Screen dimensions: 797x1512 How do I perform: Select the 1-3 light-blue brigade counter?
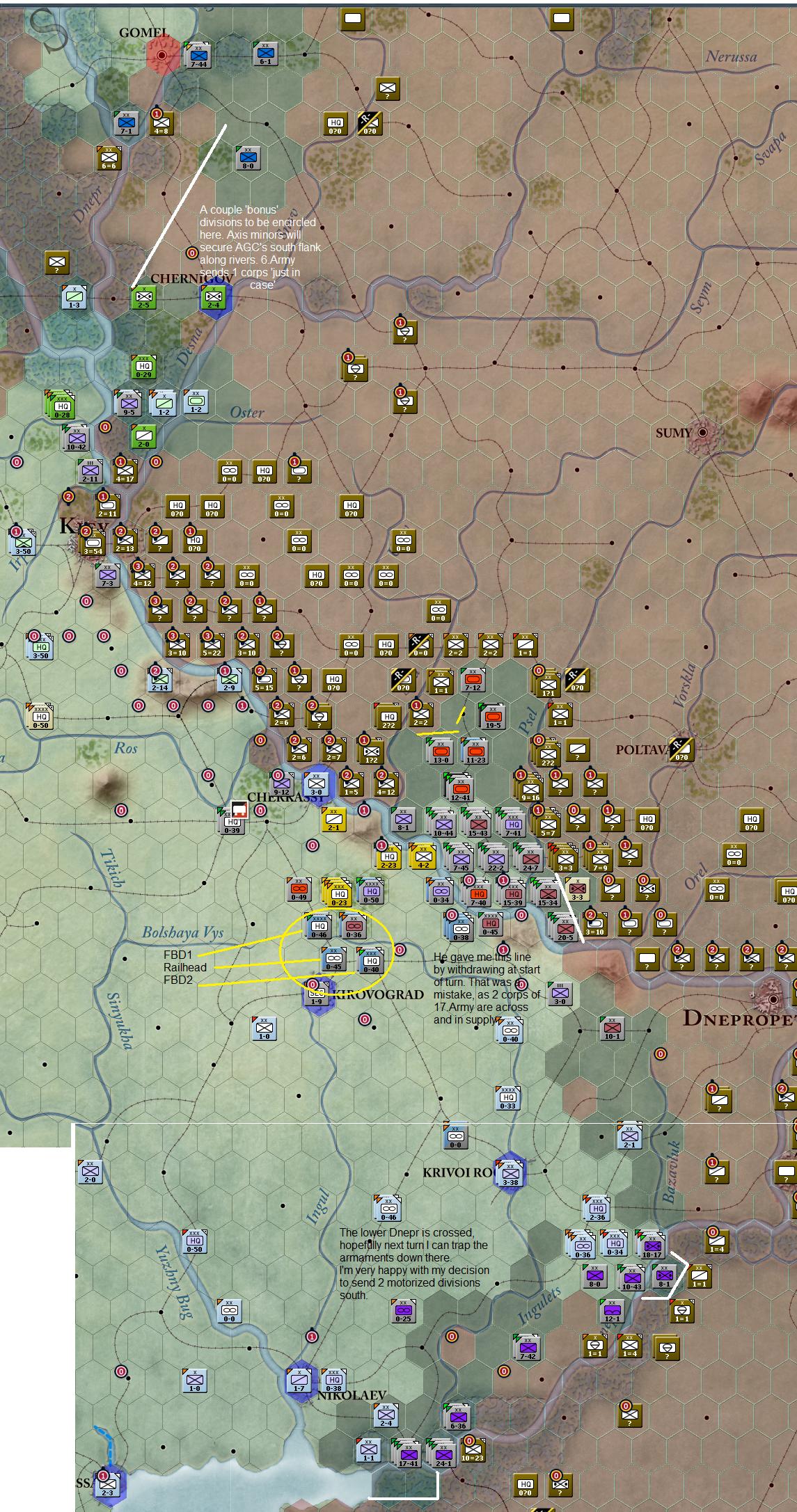[x=74, y=297]
